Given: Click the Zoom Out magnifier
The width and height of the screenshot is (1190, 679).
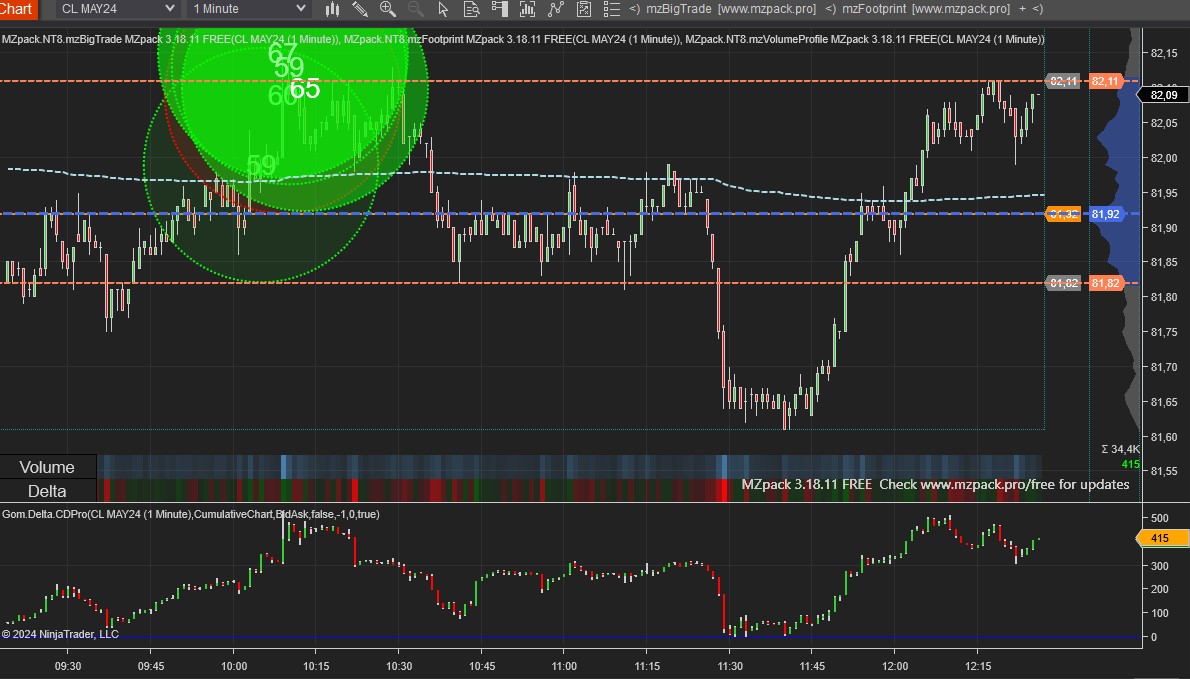Looking at the screenshot, I should click(x=415, y=9).
